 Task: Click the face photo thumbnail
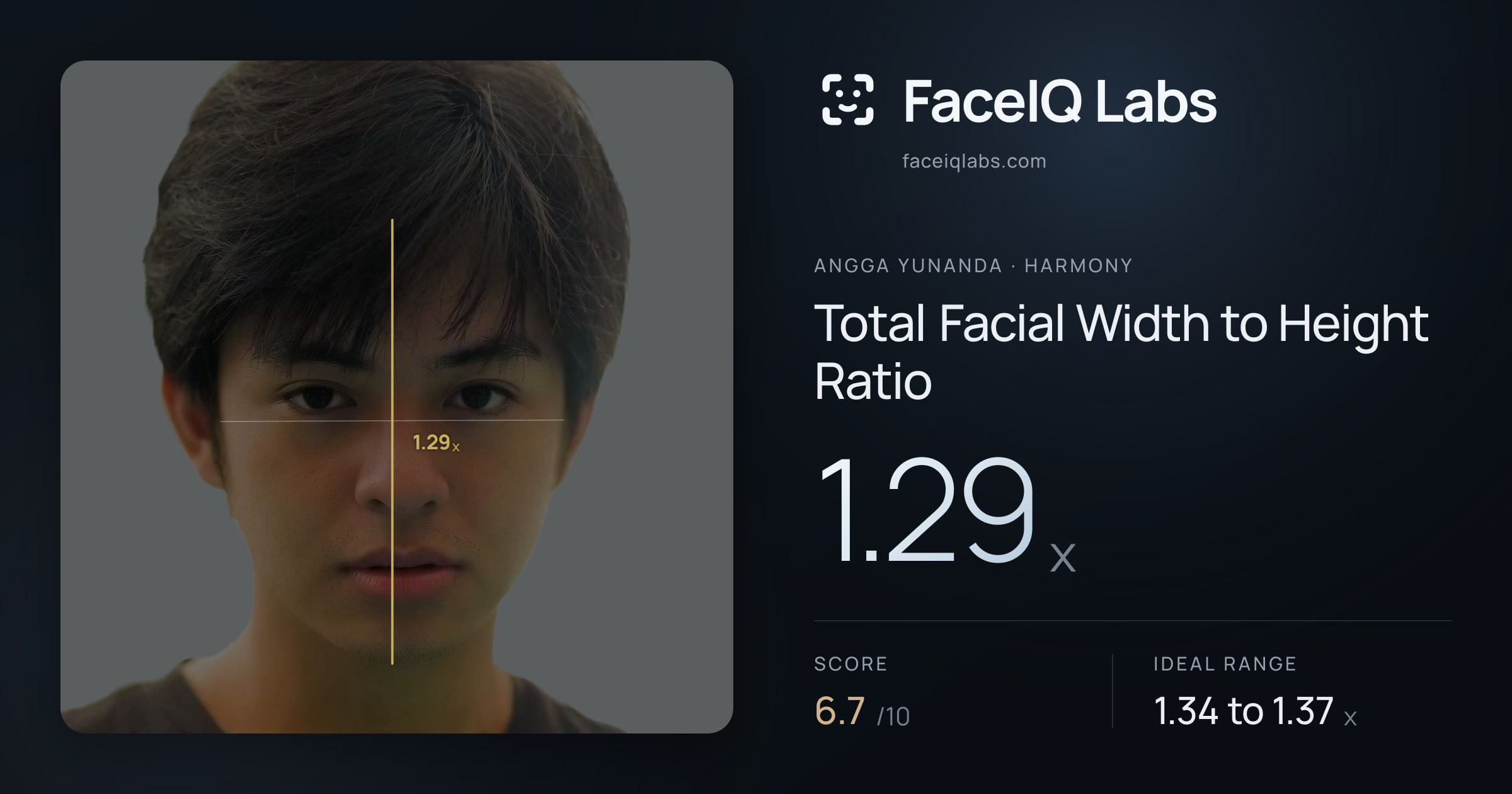(x=397, y=397)
